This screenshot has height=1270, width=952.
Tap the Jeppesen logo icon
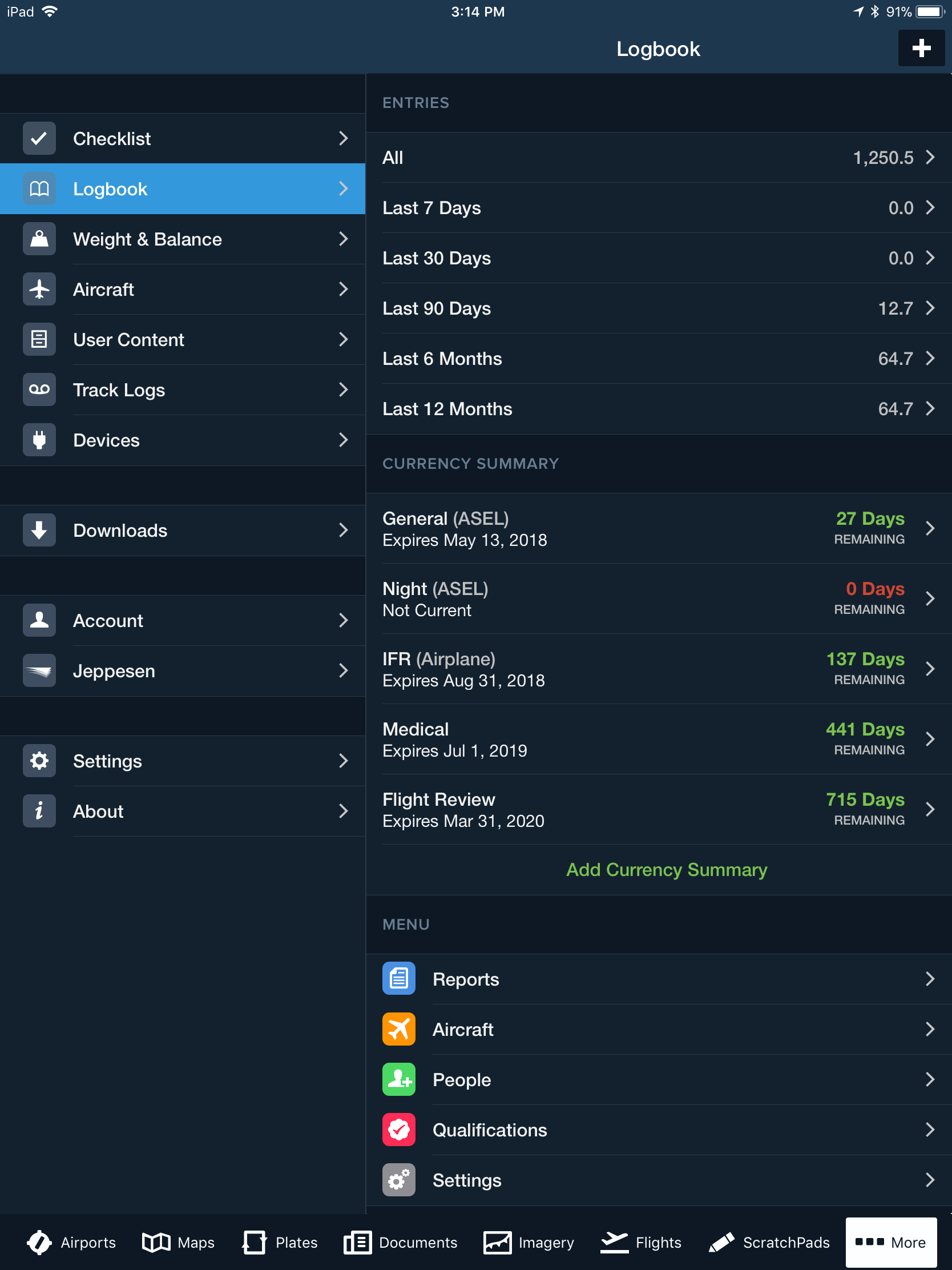coord(39,670)
